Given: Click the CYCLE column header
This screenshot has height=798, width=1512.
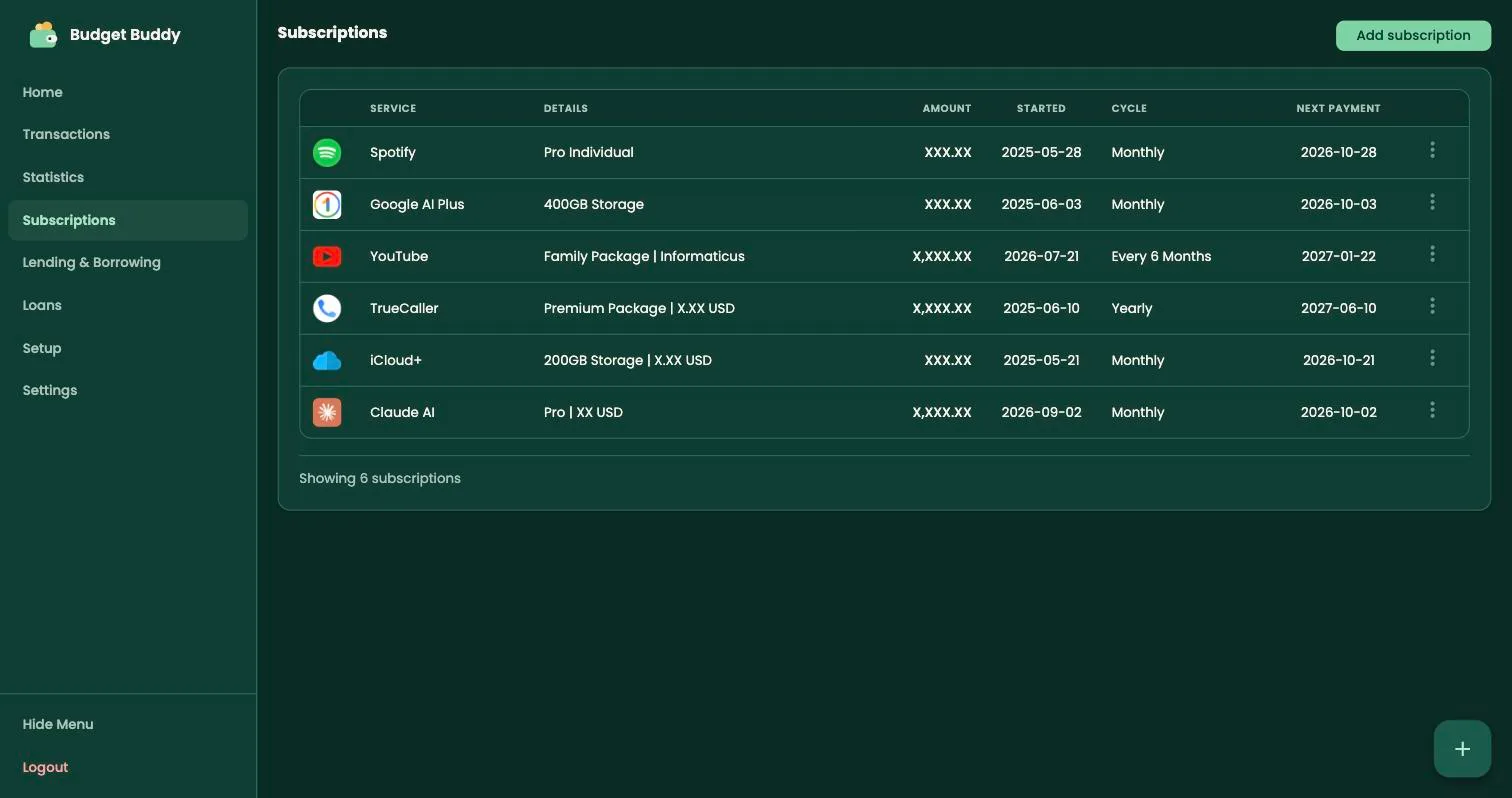Looking at the screenshot, I should tap(1129, 108).
